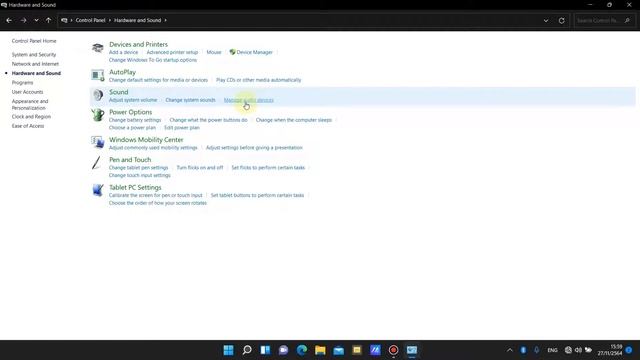Expand chevron after Hardware and Sound breadcrumb

click(165, 20)
